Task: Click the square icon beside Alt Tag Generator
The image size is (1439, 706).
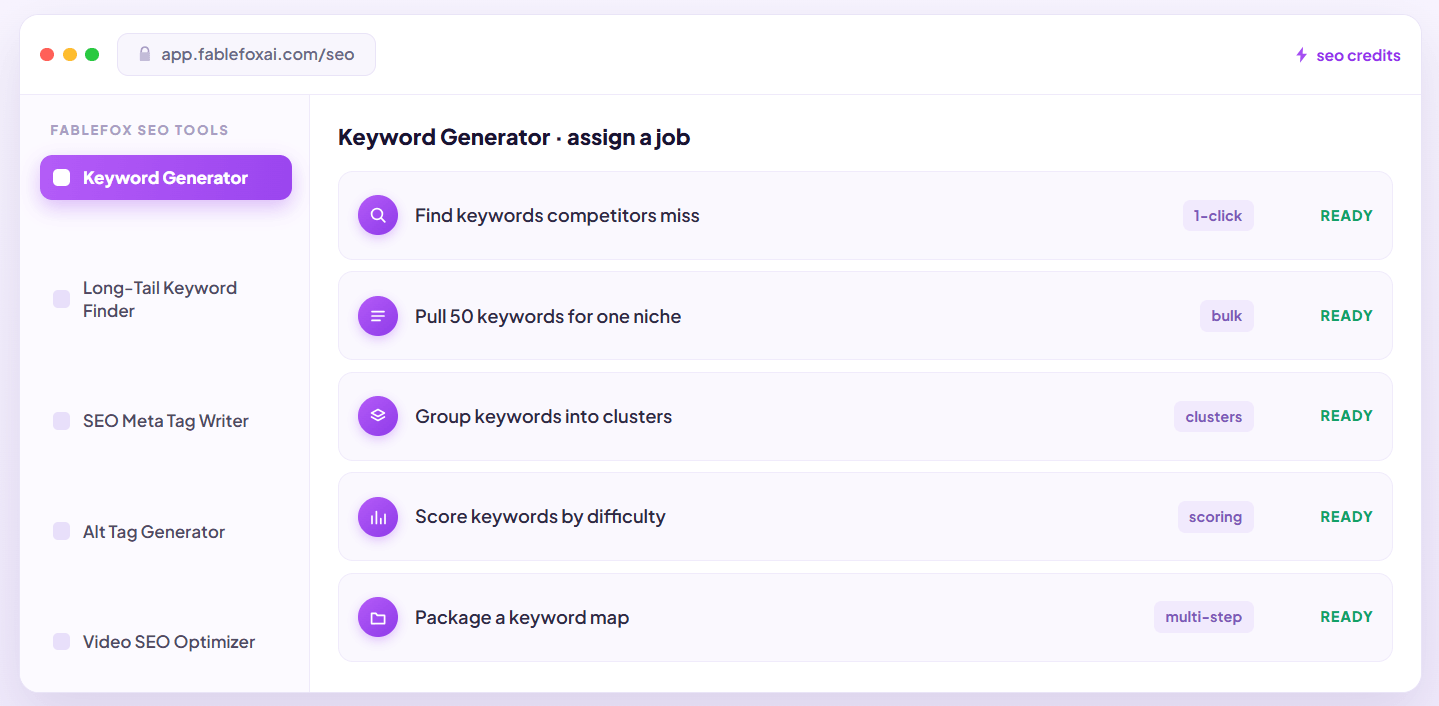Action: [62, 531]
